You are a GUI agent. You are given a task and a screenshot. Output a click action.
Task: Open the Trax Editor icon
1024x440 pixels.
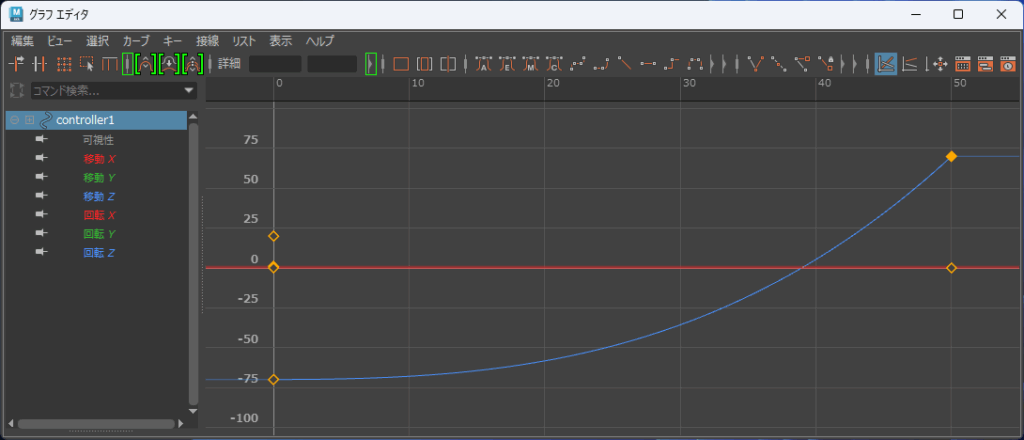point(986,64)
